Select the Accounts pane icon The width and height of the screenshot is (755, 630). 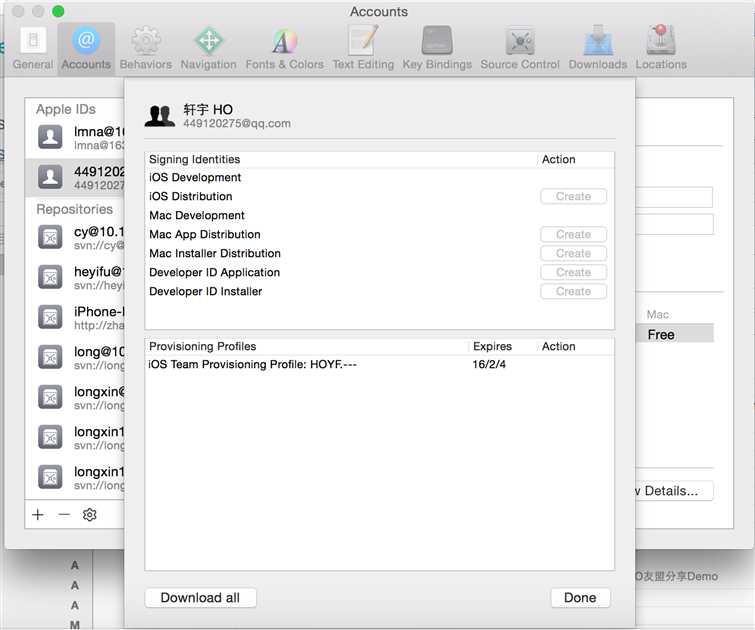(x=86, y=40)
